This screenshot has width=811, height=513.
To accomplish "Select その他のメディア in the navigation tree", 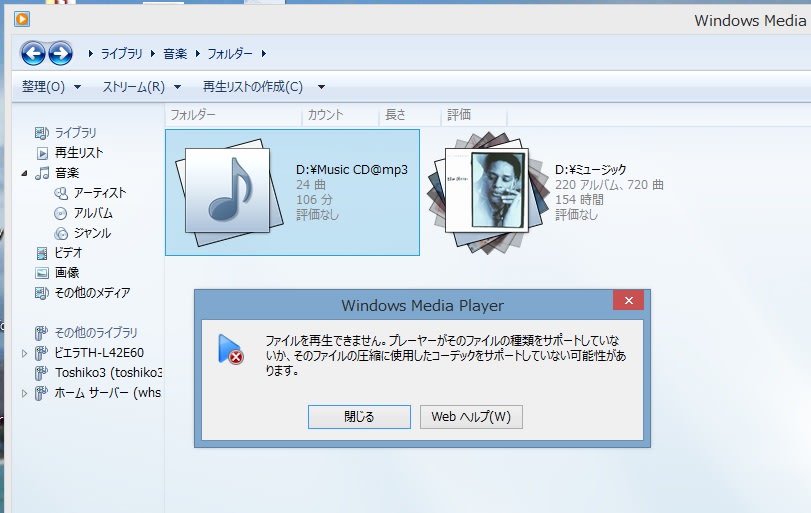I will coord(93,293).
